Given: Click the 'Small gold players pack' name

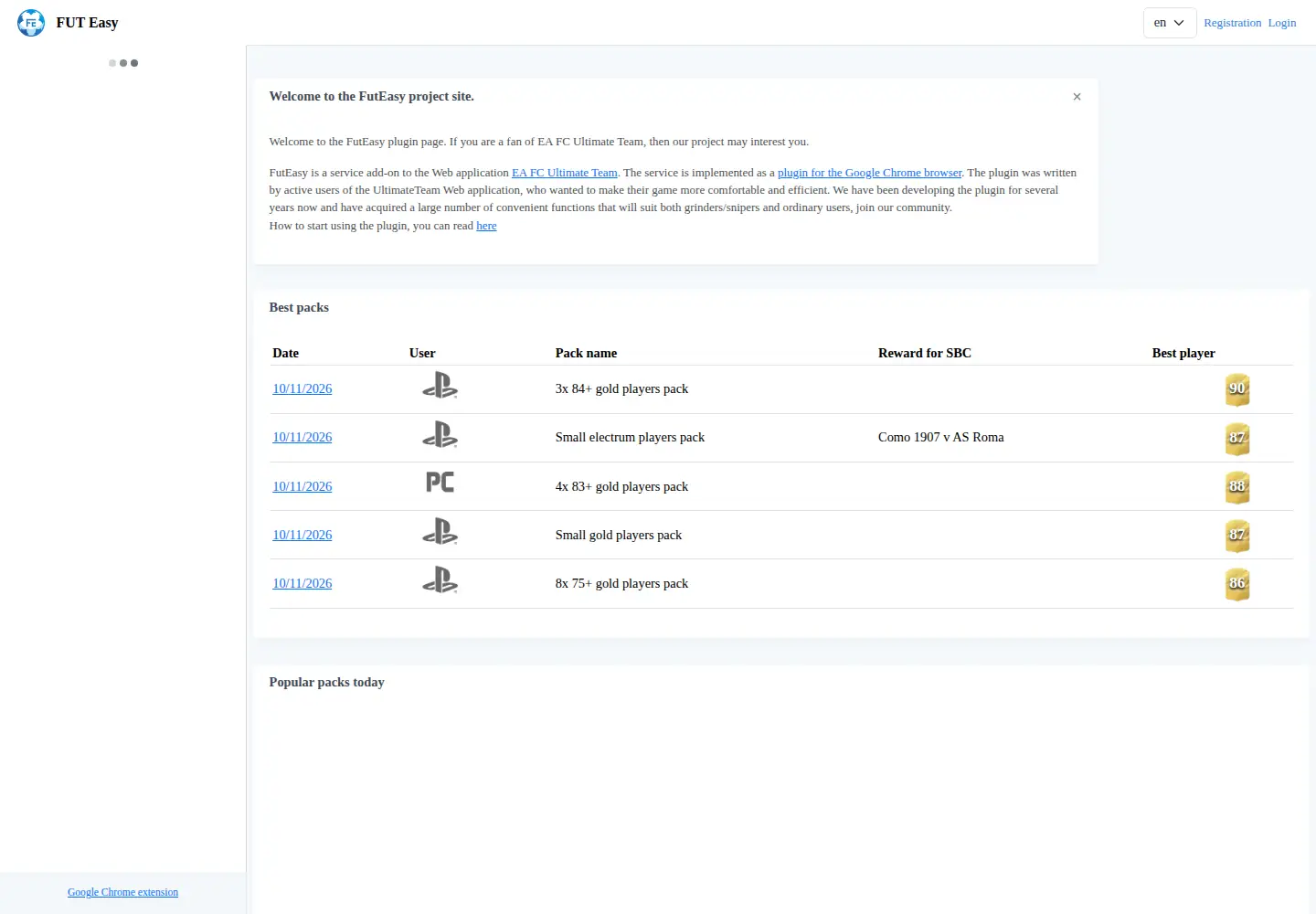Looking at the screenshot, I should pos(619,535).
